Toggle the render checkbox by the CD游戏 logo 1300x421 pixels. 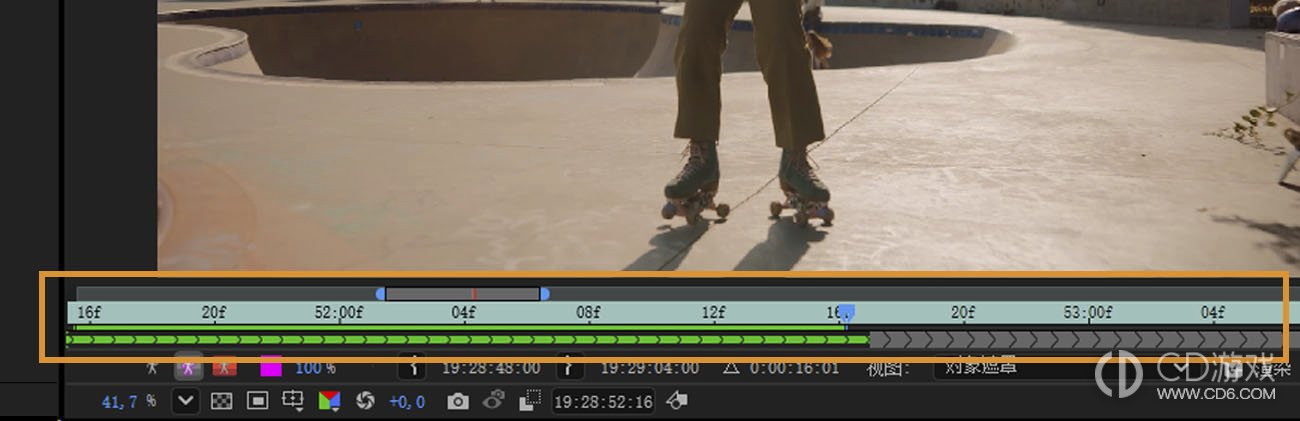[1233, 370]
